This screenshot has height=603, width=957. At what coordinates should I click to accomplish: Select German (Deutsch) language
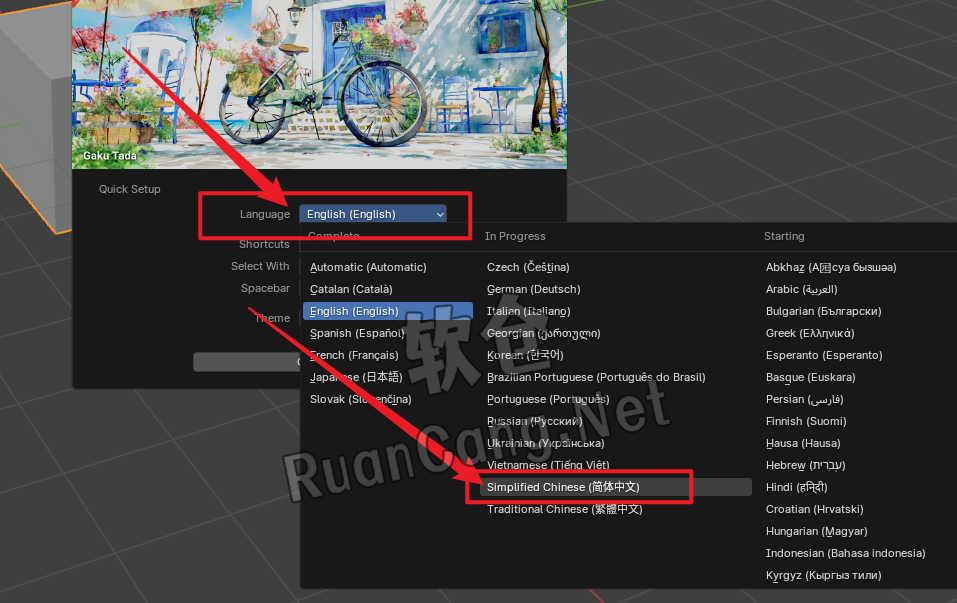pos(533,289)
